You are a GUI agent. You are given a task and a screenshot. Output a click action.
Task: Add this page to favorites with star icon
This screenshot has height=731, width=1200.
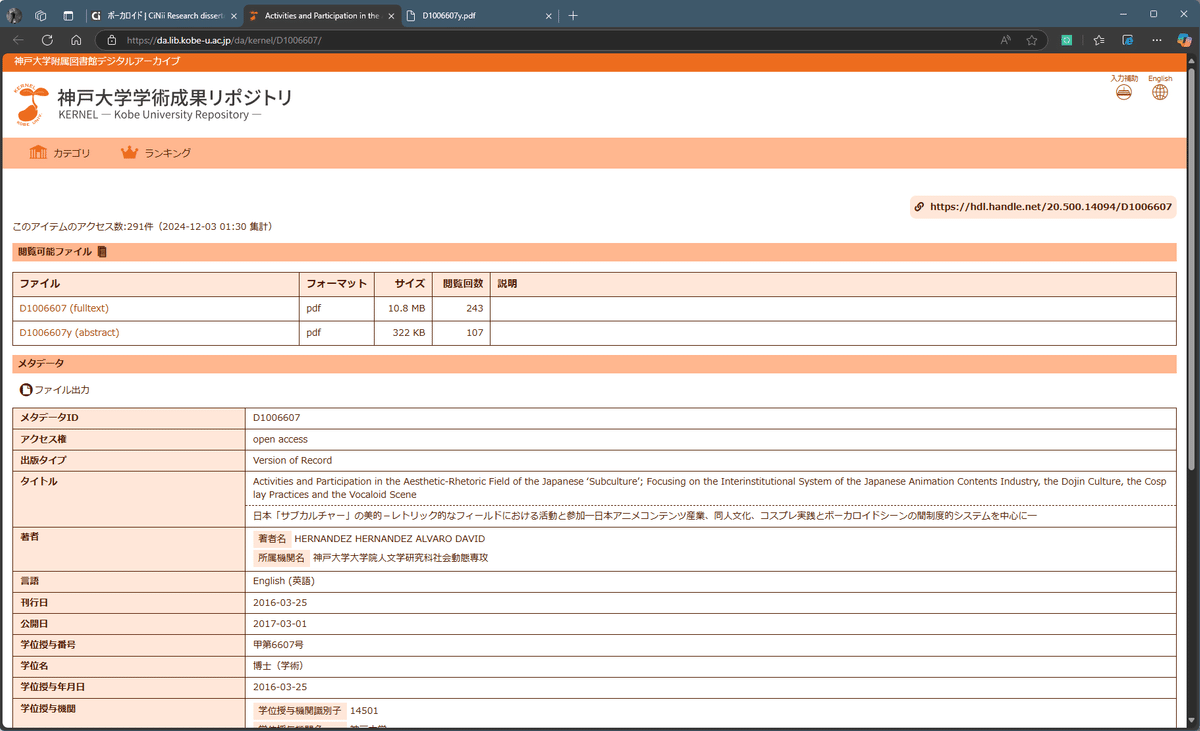point(1032,40)
